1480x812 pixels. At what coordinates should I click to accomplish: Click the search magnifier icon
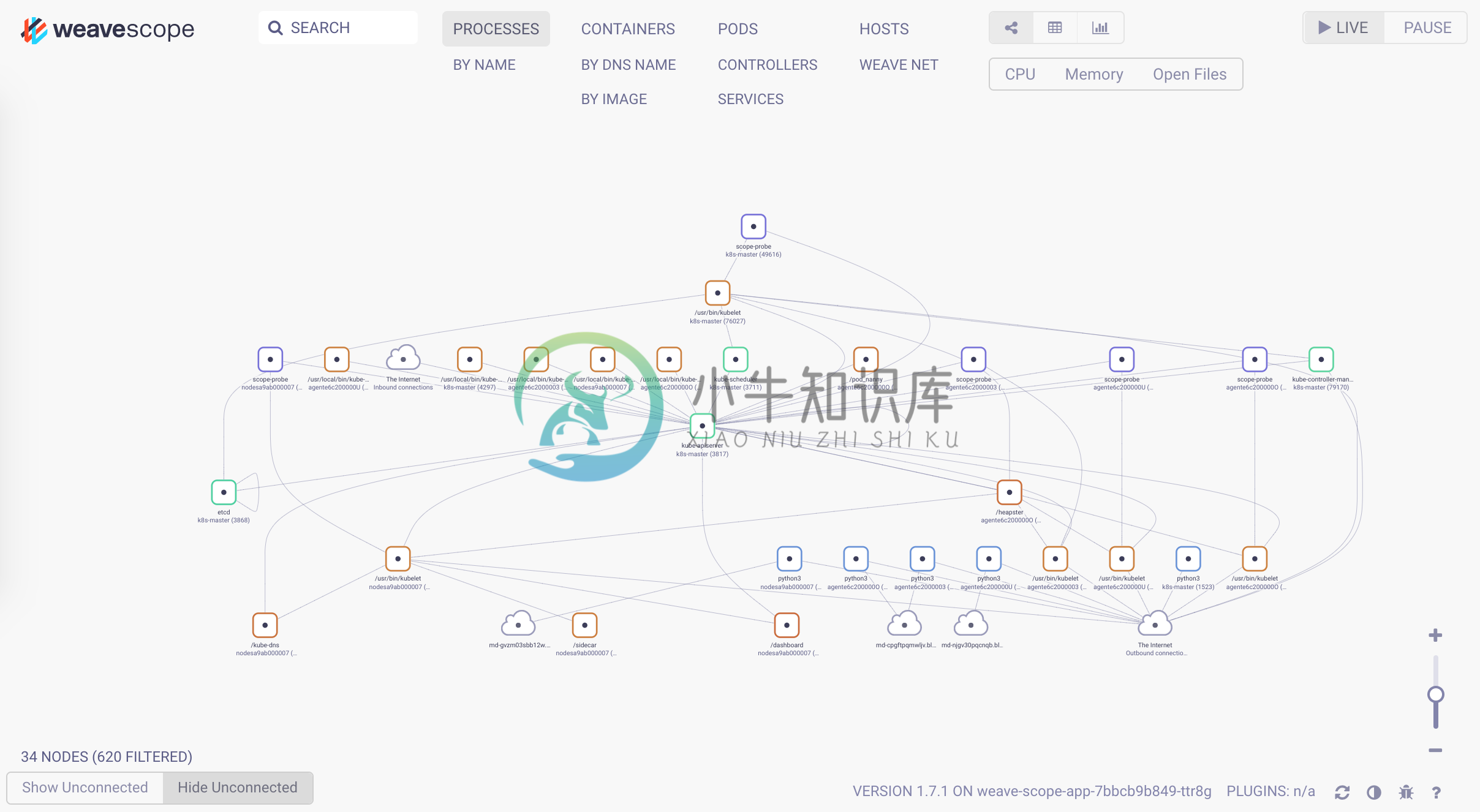click(x=276, y=28)
